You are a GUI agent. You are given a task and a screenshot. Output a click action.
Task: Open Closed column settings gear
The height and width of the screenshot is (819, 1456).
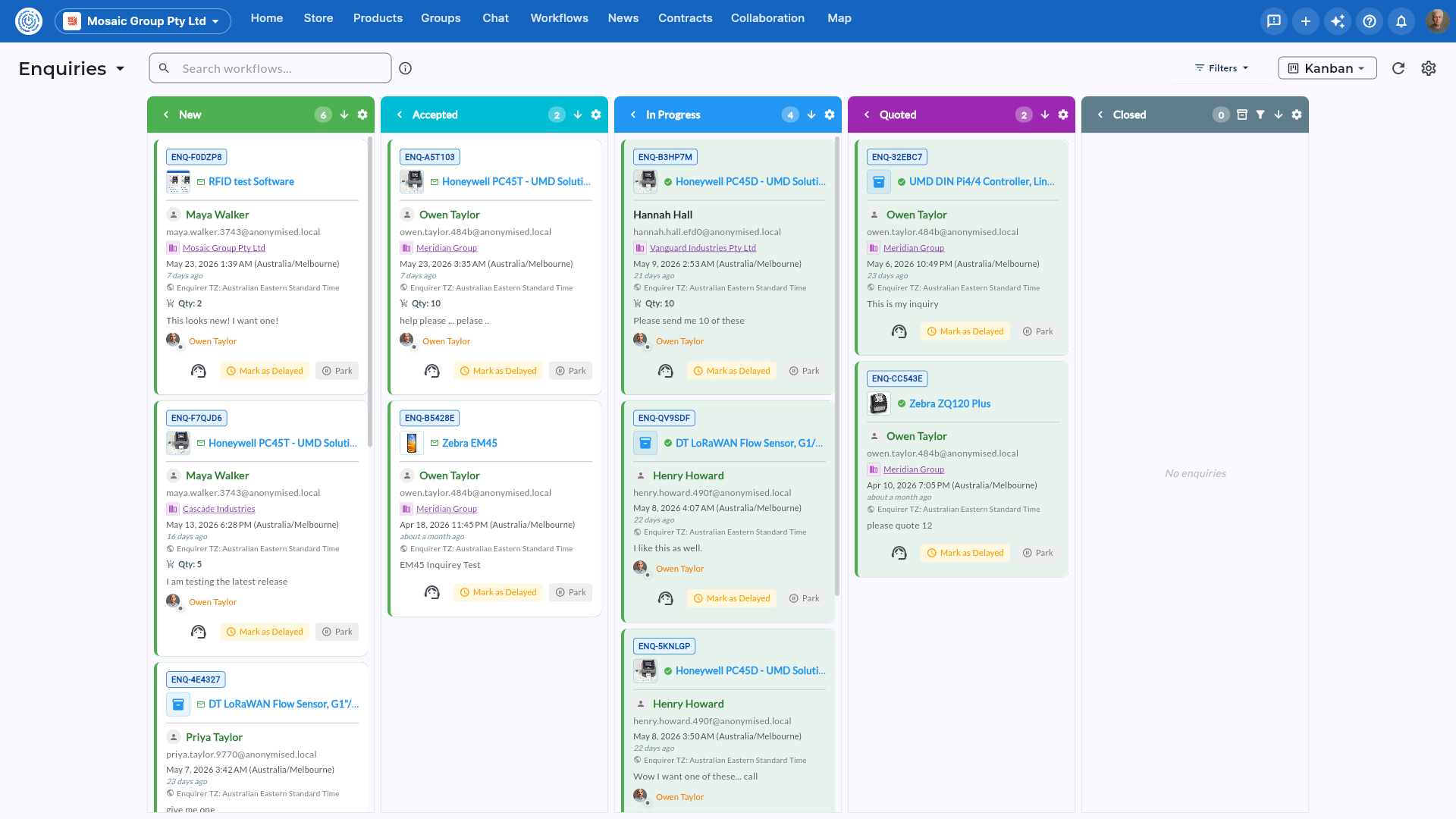(1297, 115)
